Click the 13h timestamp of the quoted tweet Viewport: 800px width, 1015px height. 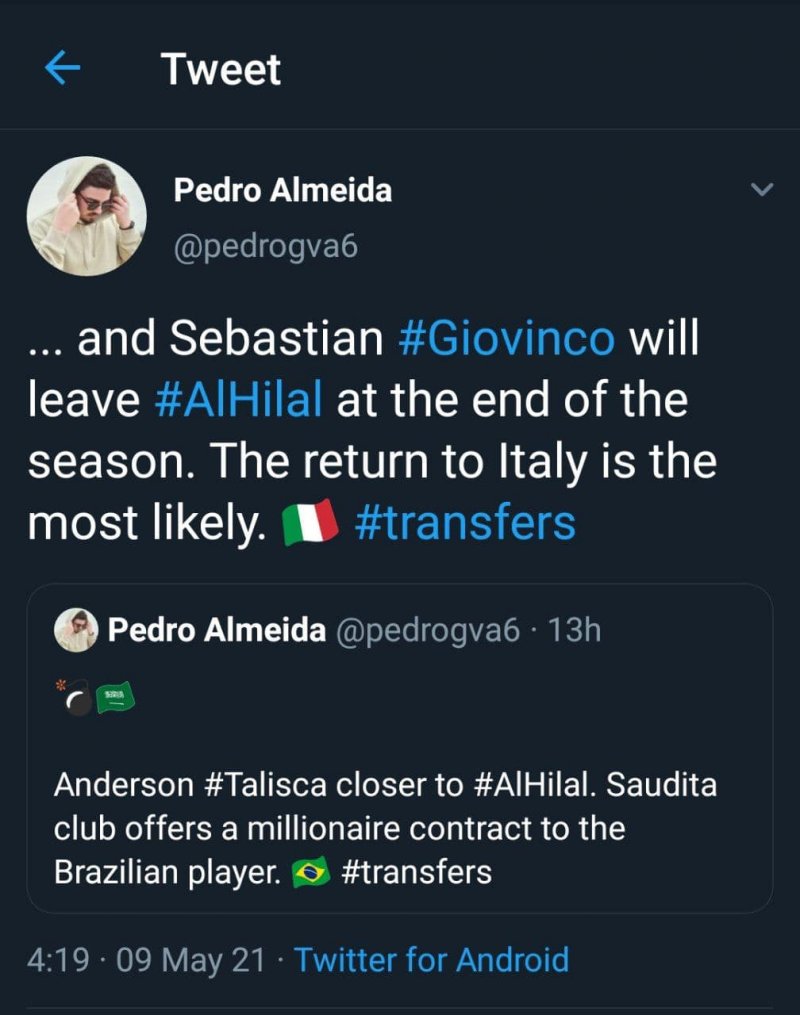pos(577,630)
